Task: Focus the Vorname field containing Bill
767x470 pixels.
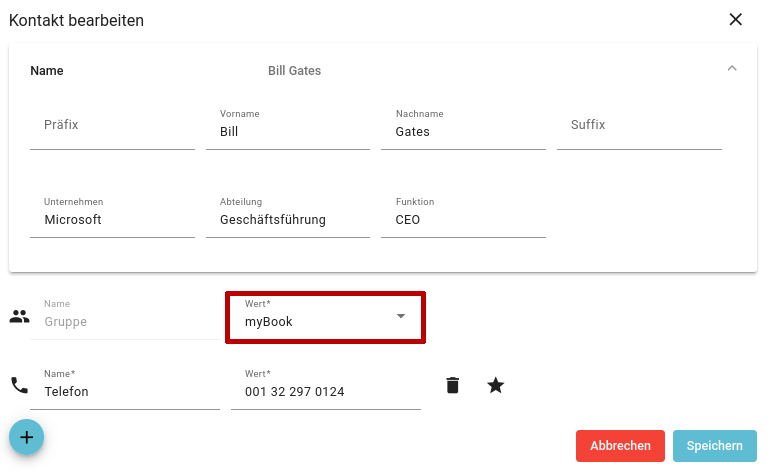Action: click(x=288, y=131)
